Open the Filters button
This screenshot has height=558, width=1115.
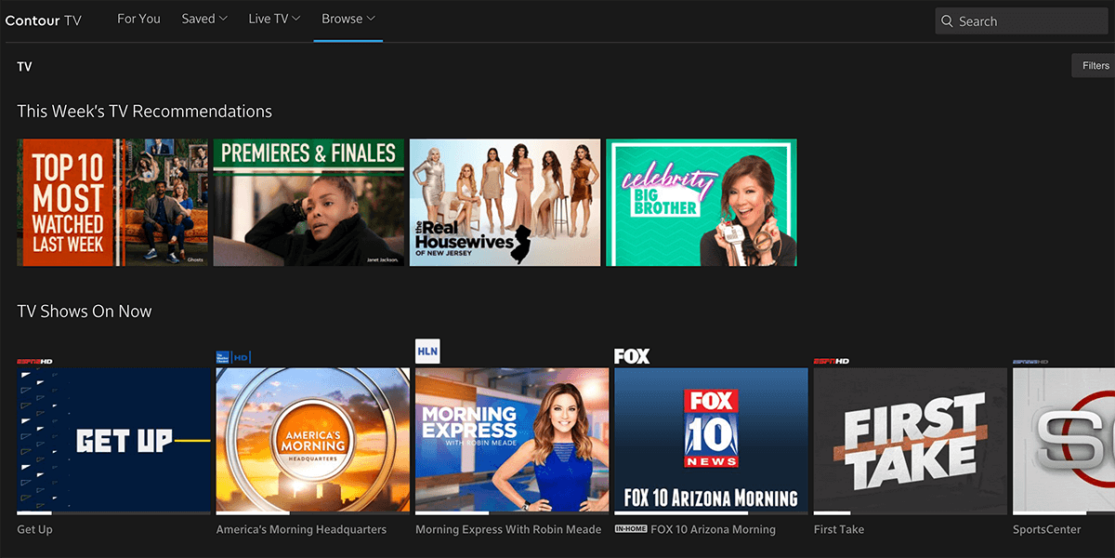(1094, 66)
